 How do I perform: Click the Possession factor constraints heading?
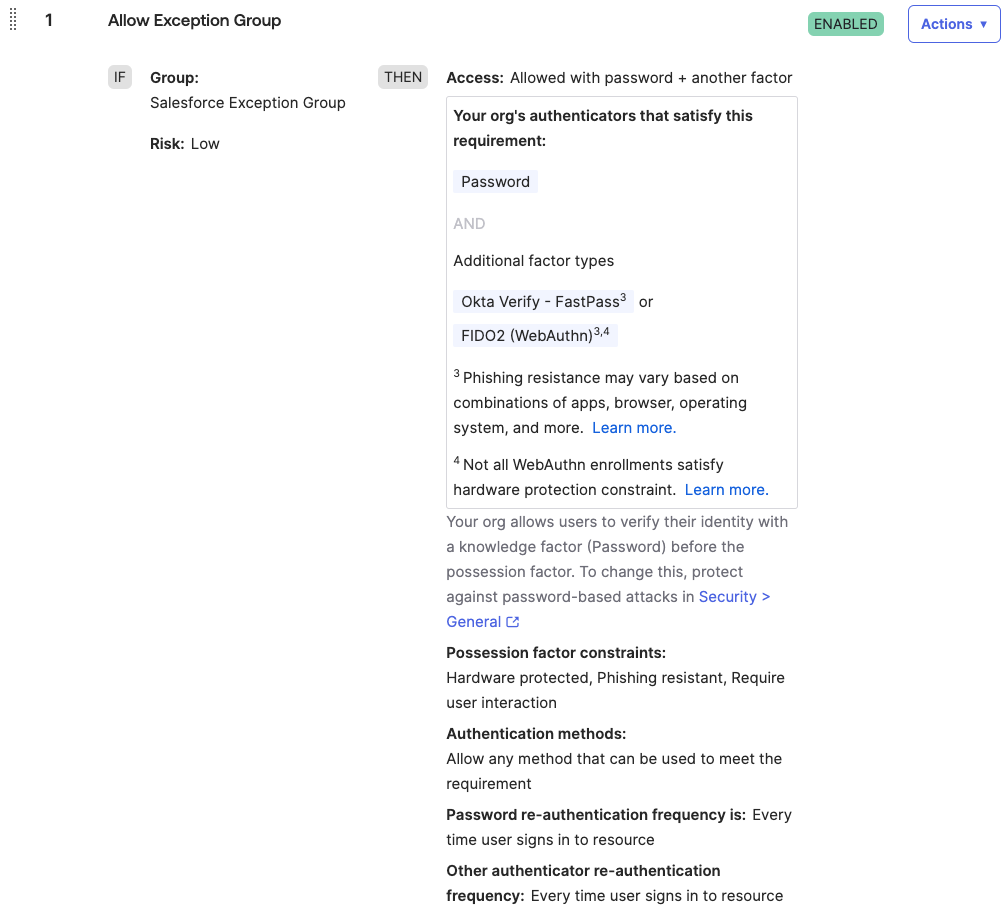(556, 653)
